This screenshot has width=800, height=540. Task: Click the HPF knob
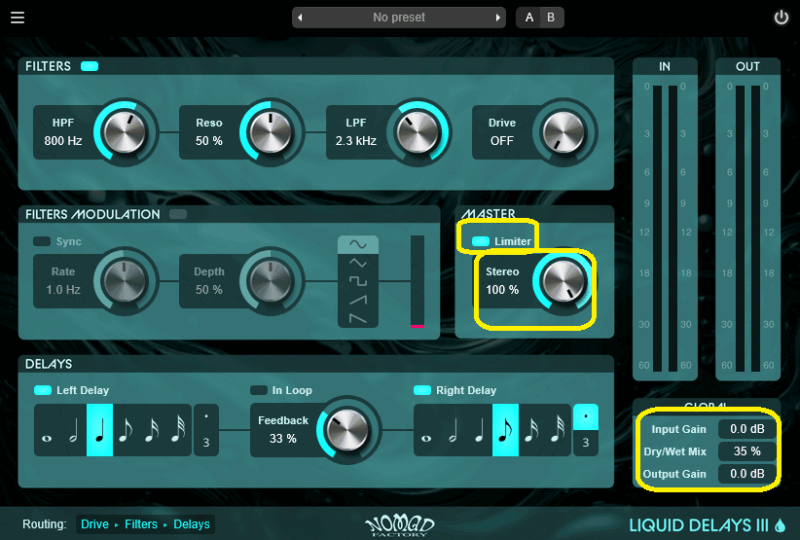click(x=124, y=132)
